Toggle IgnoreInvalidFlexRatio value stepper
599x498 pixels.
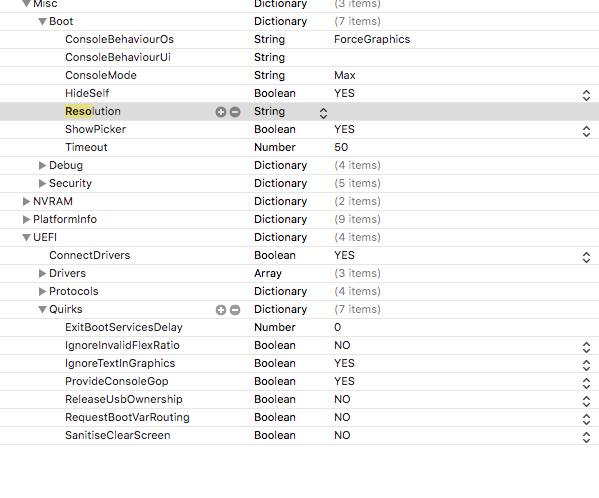pos(586,347)
